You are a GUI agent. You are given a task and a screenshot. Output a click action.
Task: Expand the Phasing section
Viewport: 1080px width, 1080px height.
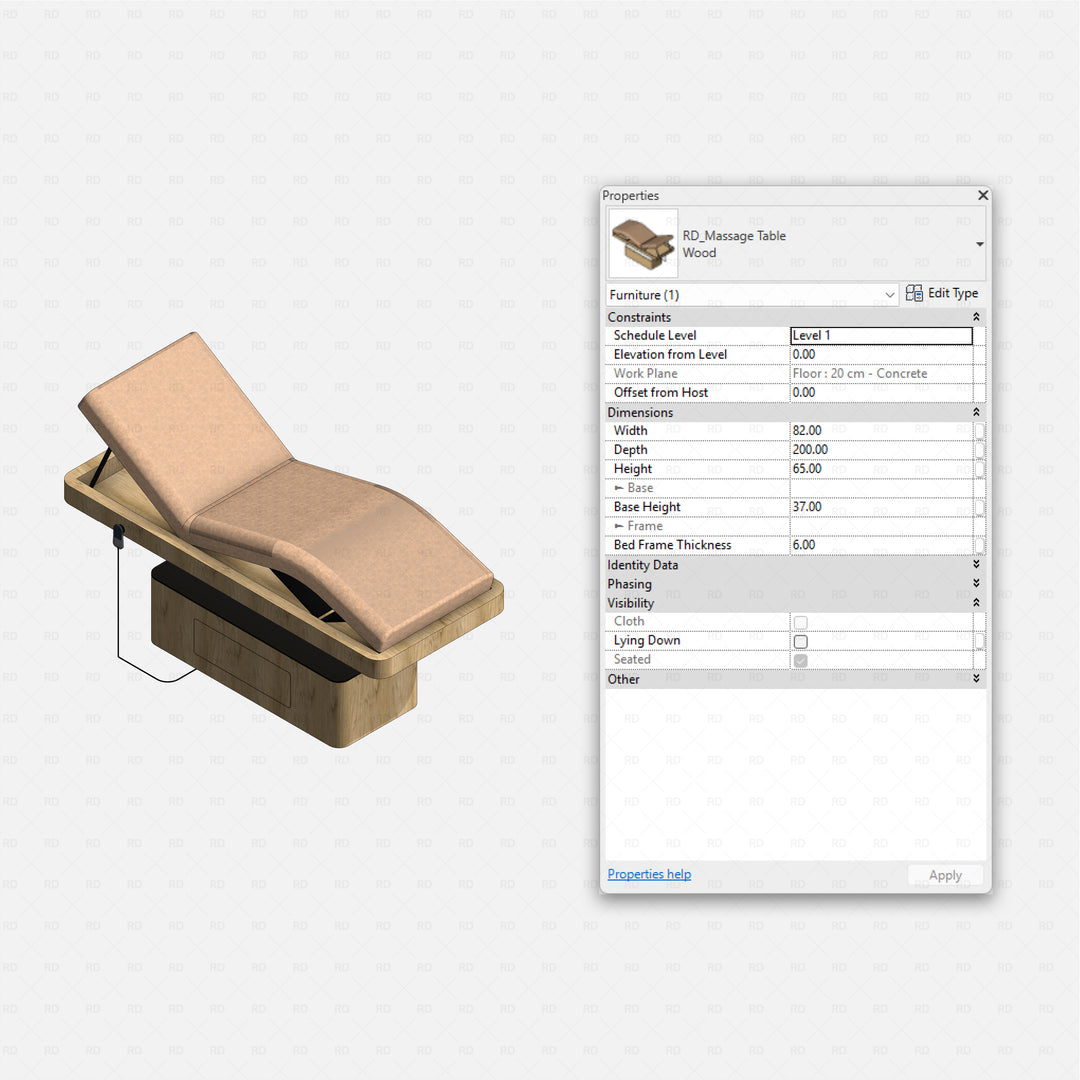(x=976, y=583)
